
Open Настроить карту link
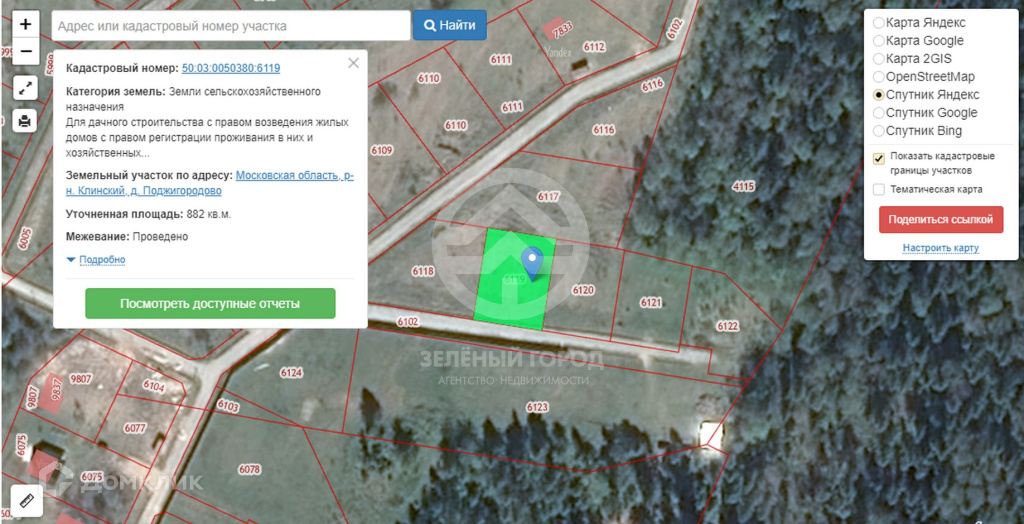[941, 248]
